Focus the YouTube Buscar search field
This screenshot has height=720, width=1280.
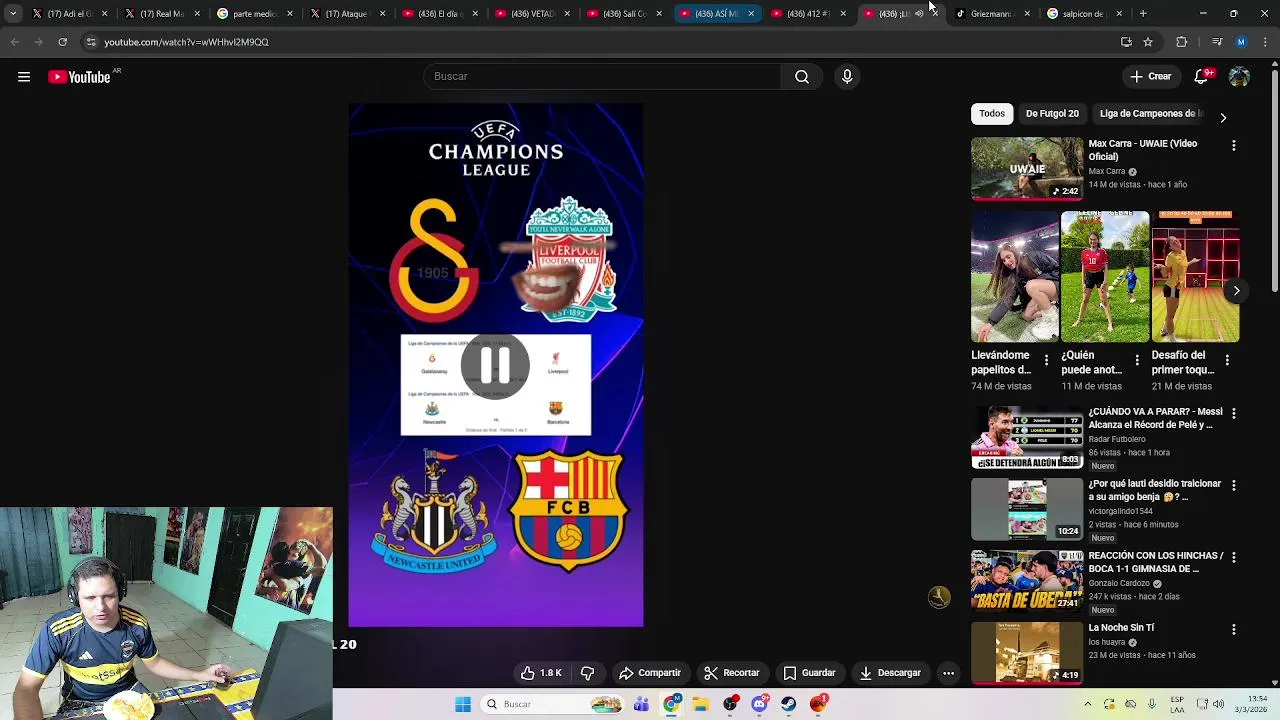click(602, 76)
